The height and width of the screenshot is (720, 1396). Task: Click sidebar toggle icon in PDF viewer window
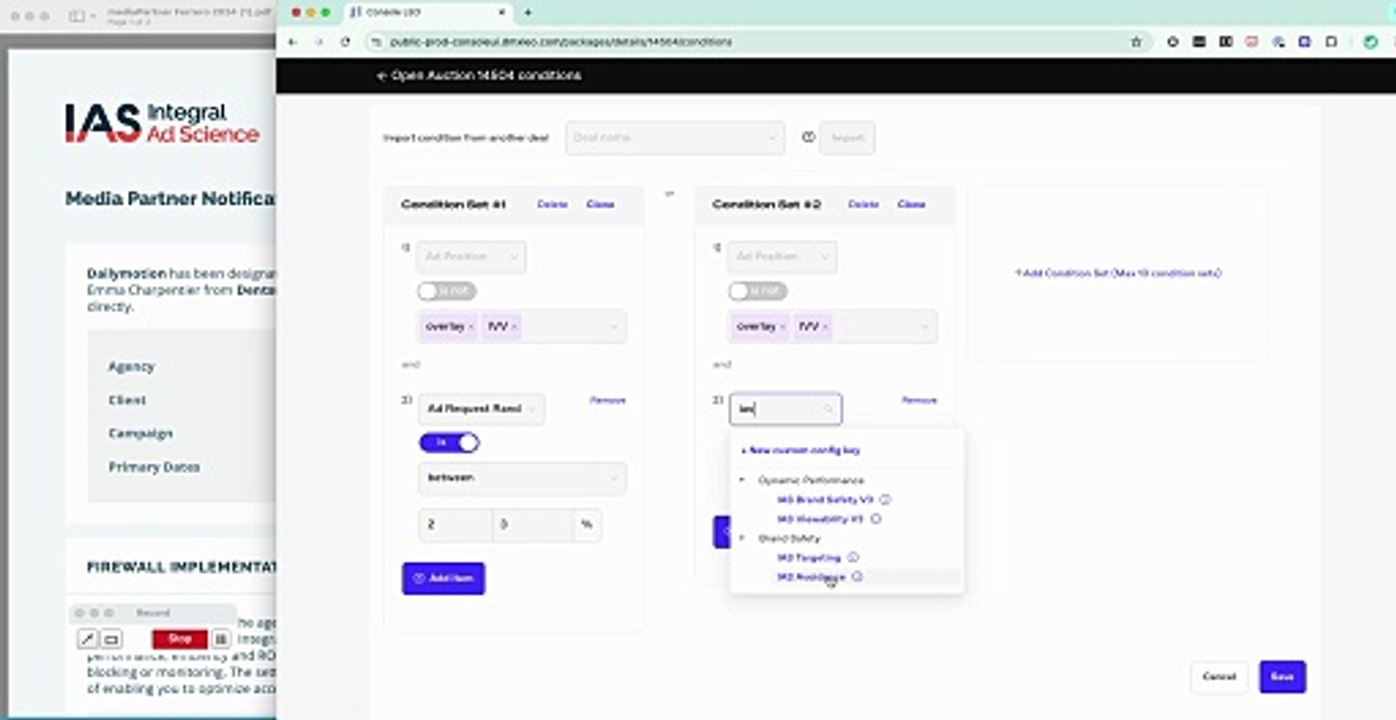coord(78,16)
